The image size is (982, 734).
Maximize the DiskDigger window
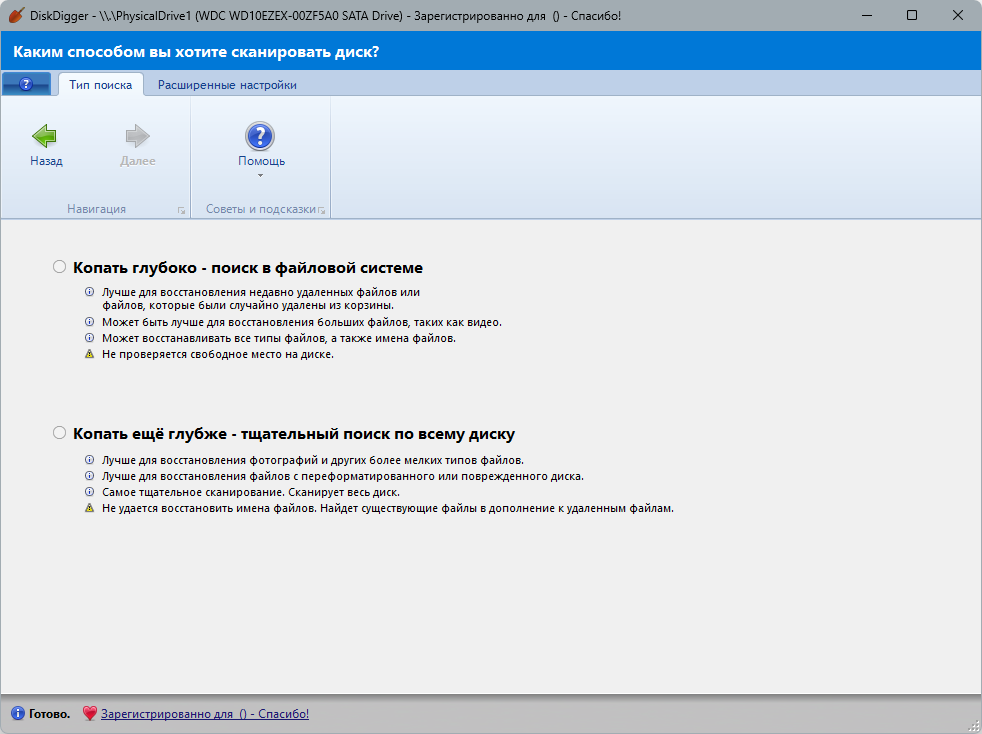912,15
